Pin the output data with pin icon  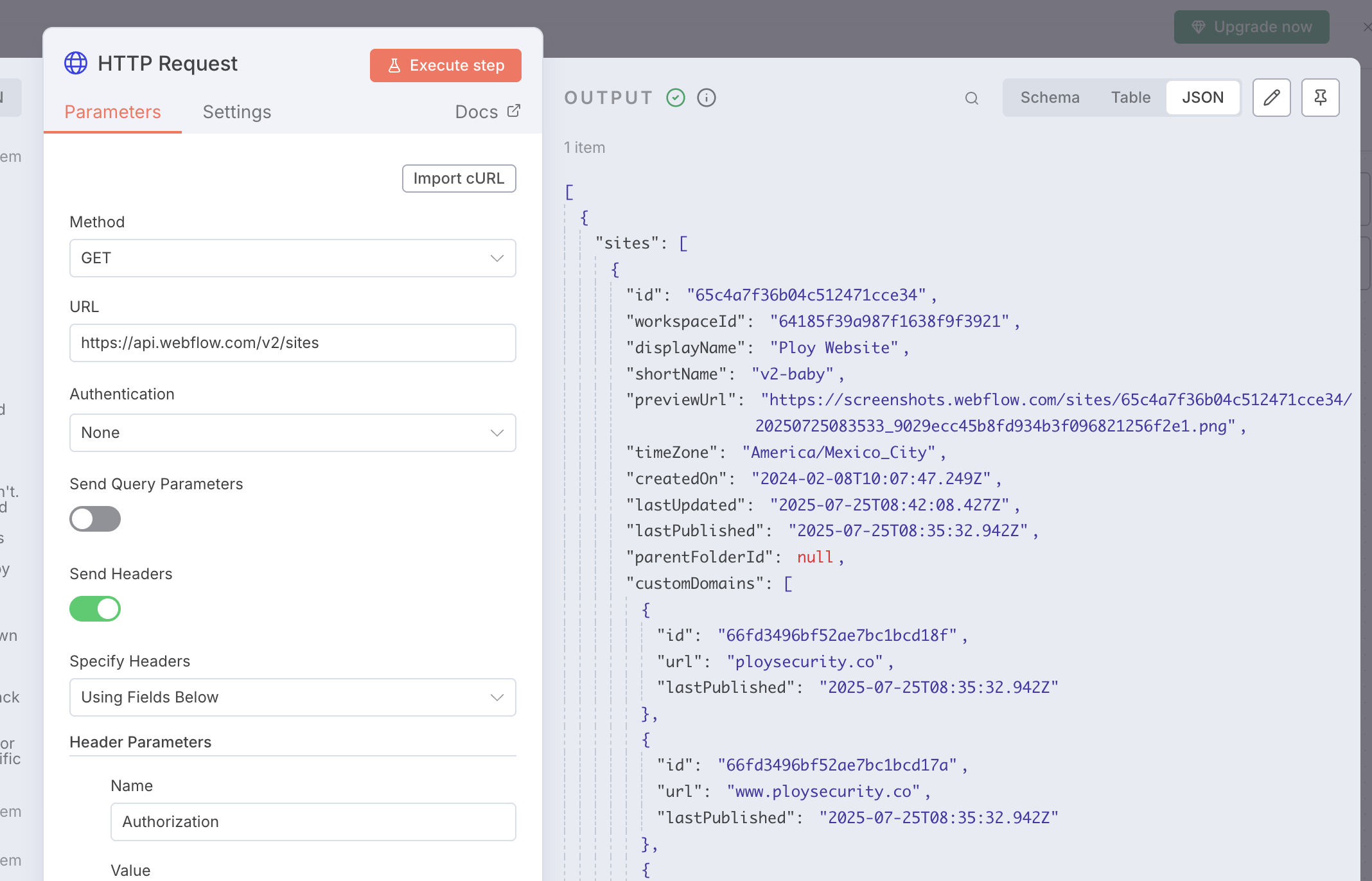click(x=1321, y=98)
